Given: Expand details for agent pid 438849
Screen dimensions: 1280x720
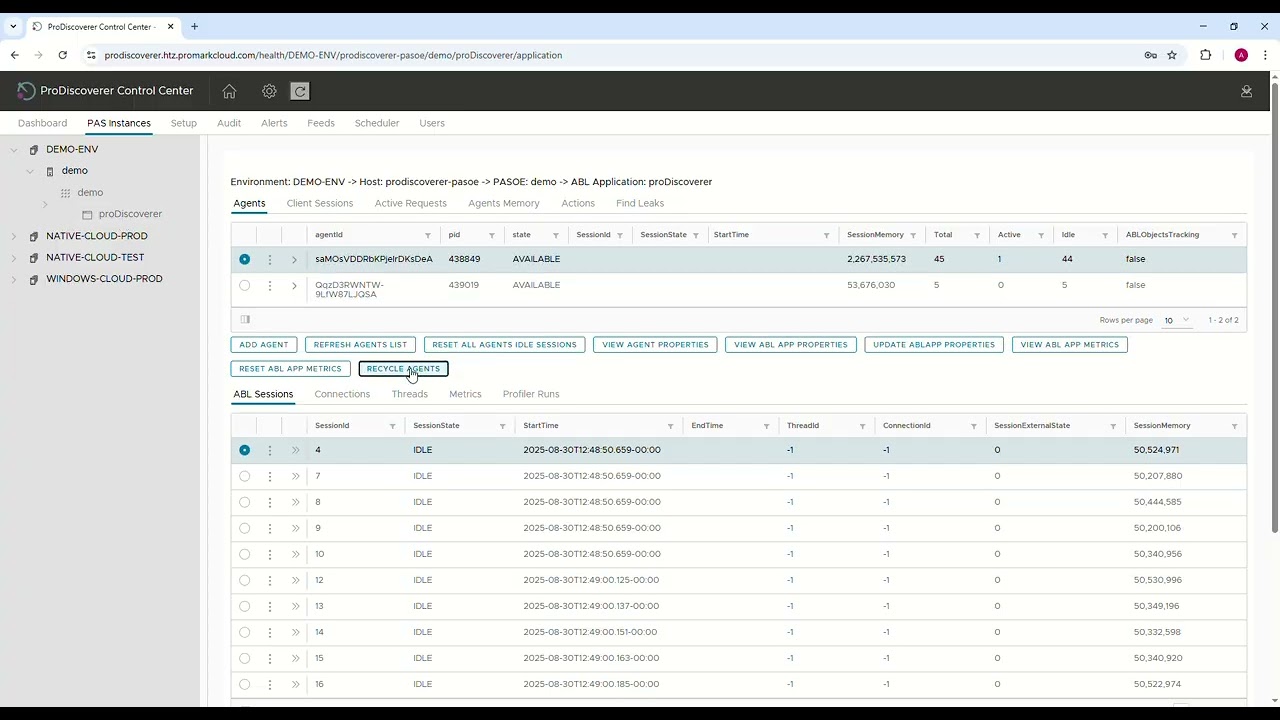Looking at the screenshot, I should point(294,259).
